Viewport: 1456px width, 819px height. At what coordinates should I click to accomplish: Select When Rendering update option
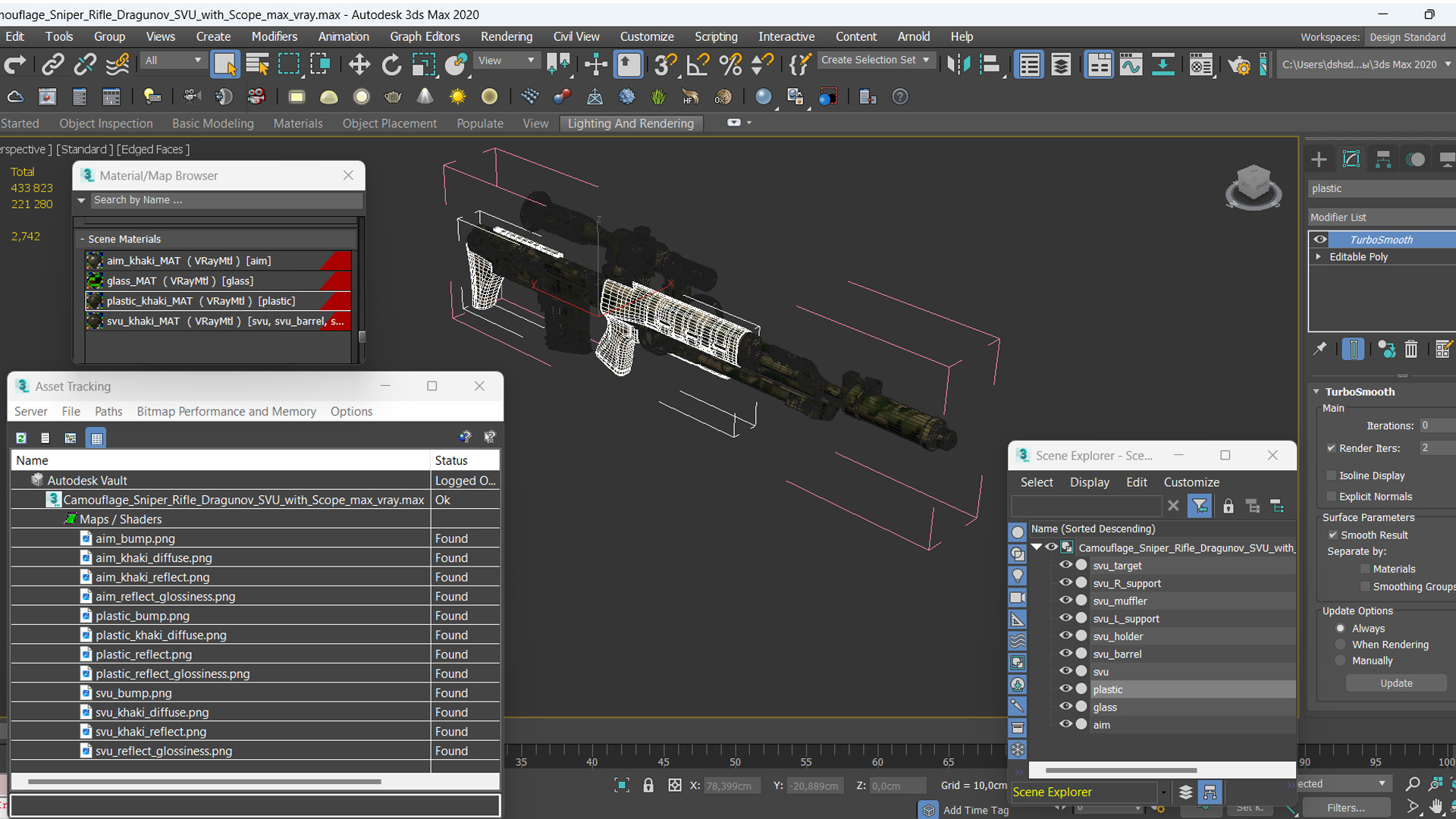click(x=1341, y=645)
